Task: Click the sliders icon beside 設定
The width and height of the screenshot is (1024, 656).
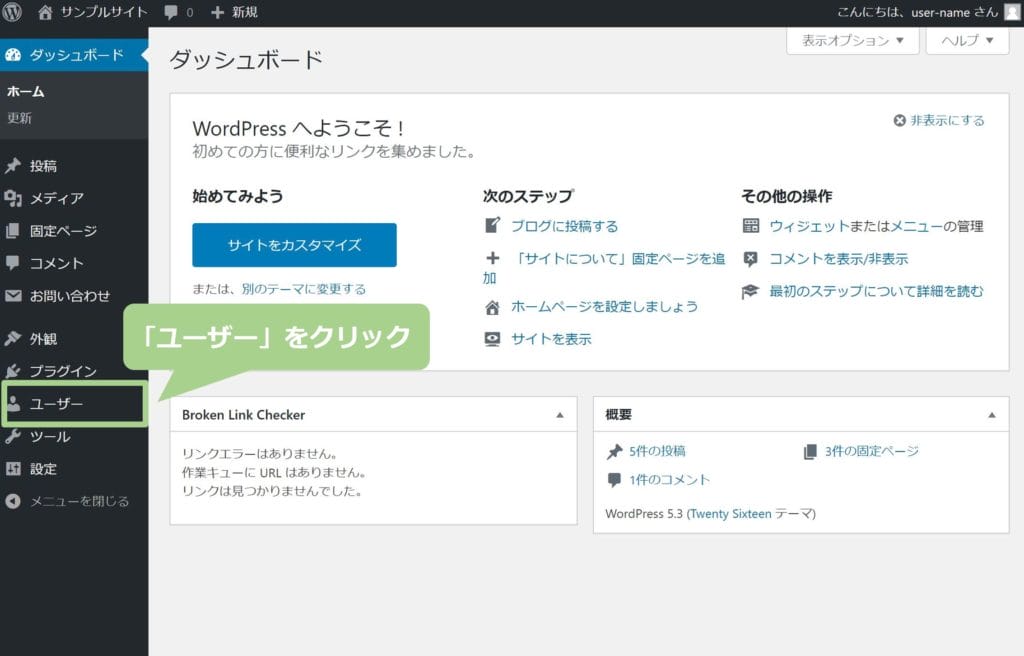Action: 13,468
